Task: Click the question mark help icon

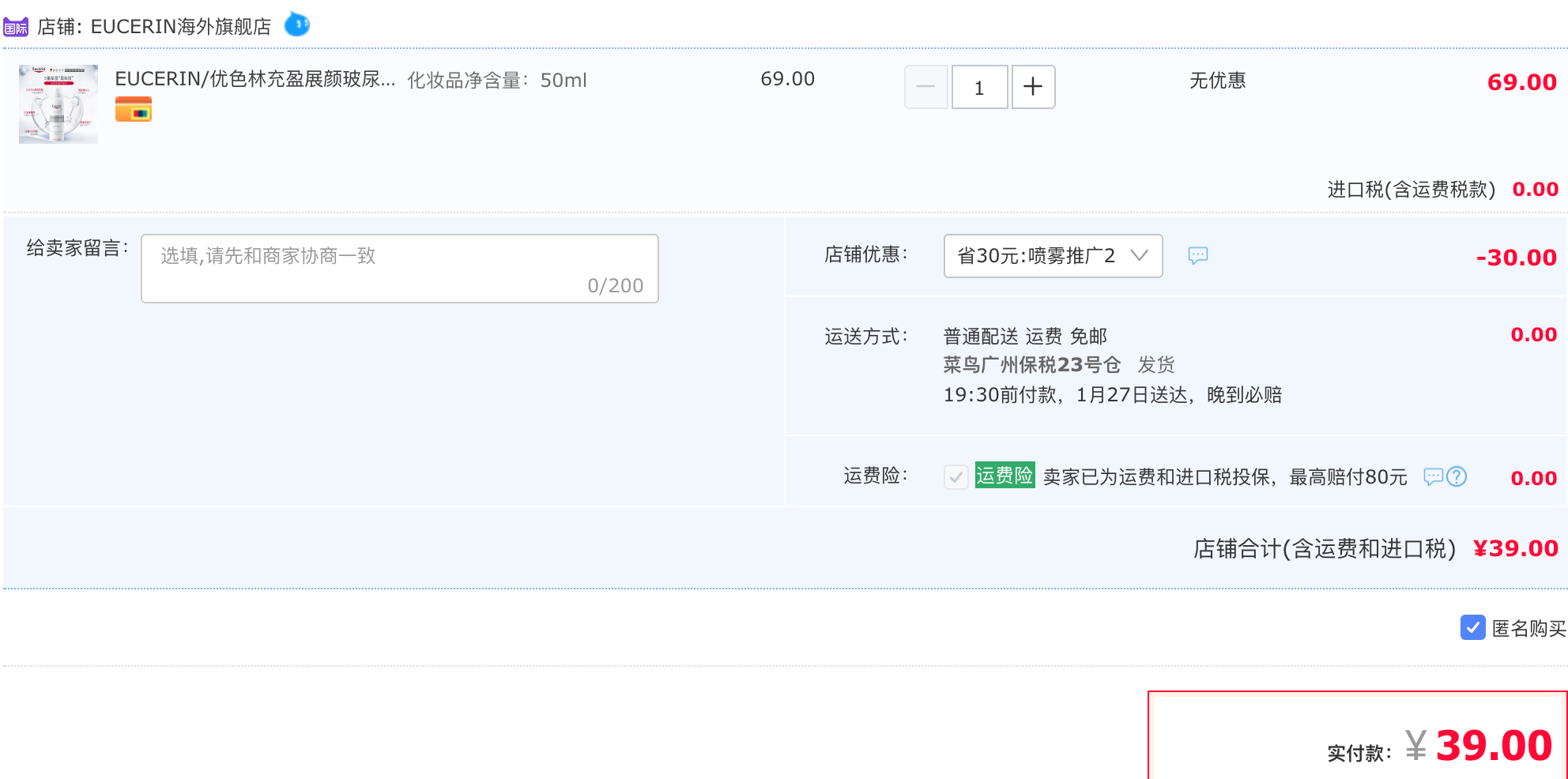Action: pos(1457,476)
